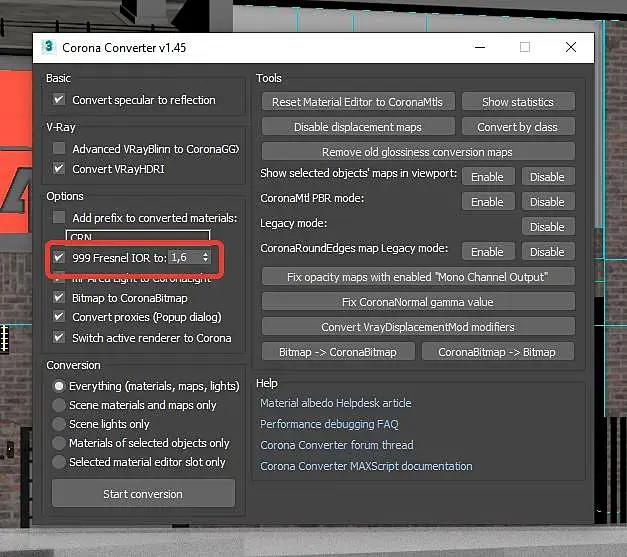Screen dimensions: 627x557
Task: Disable show selected objects' maps in viewport
Action: click(548, 177)
